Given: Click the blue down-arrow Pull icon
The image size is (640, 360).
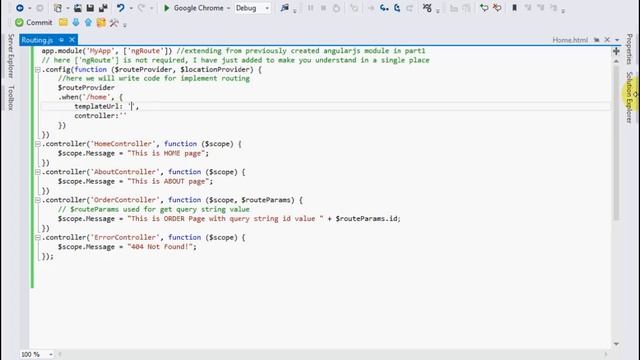Looking at the screenshot, I should point(76,22).
